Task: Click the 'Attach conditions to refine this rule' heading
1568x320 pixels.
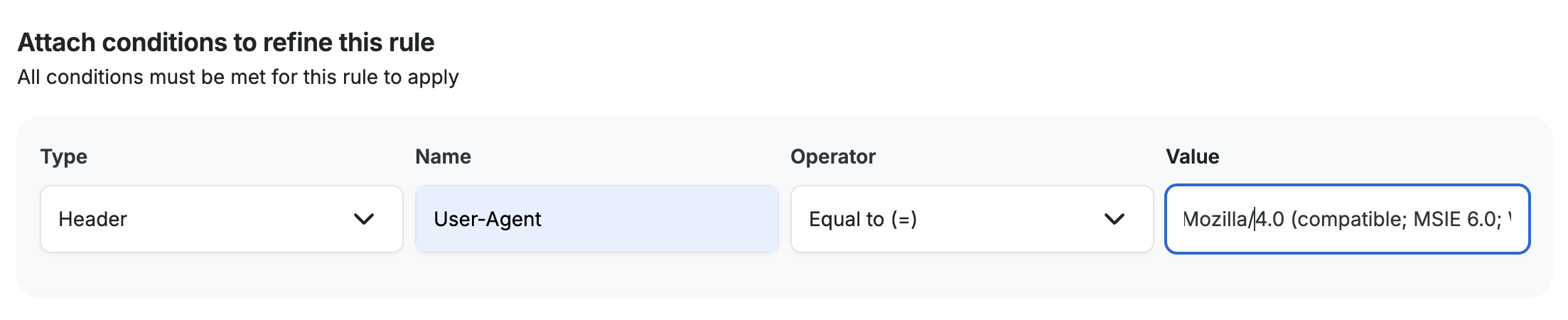Action: pyautogui.click(x=225, y=43)
